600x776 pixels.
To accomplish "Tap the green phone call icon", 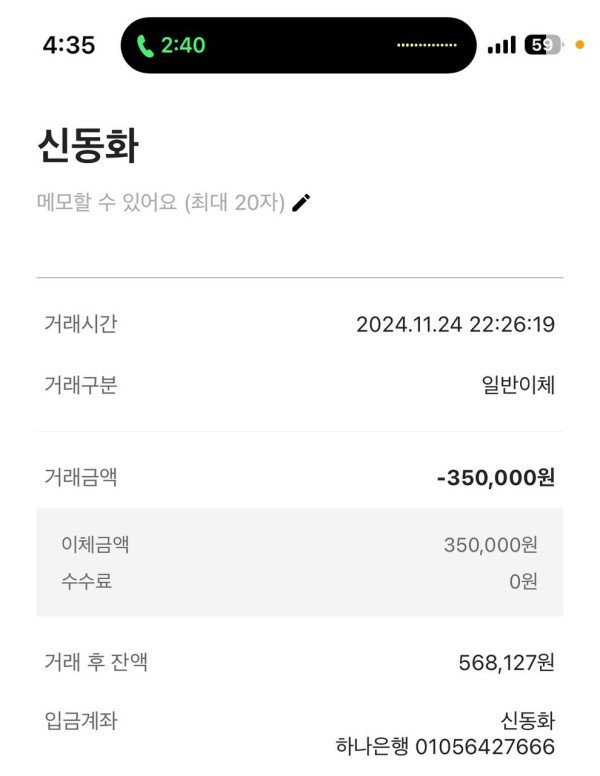I will (146, 45).
